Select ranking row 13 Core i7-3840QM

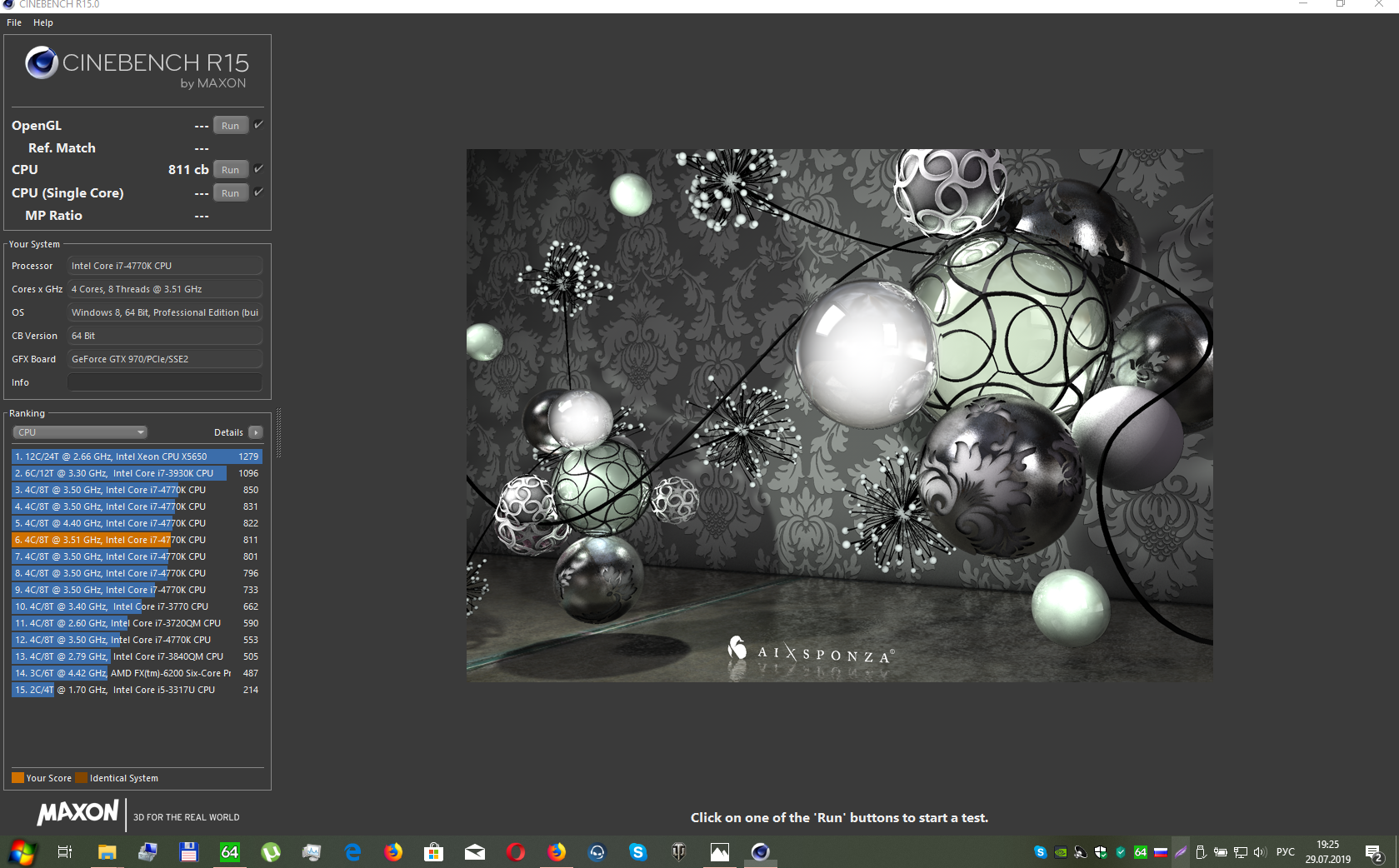click(137, 656)
